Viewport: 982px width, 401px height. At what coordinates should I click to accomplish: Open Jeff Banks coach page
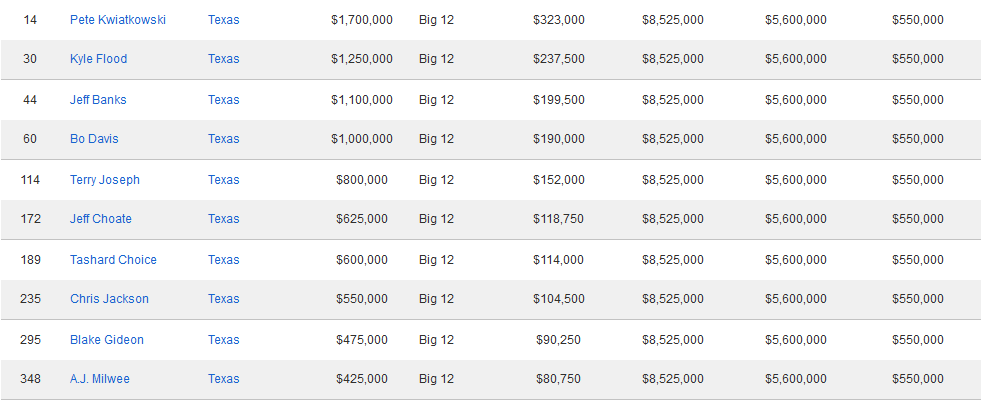(x=98, y=100)
